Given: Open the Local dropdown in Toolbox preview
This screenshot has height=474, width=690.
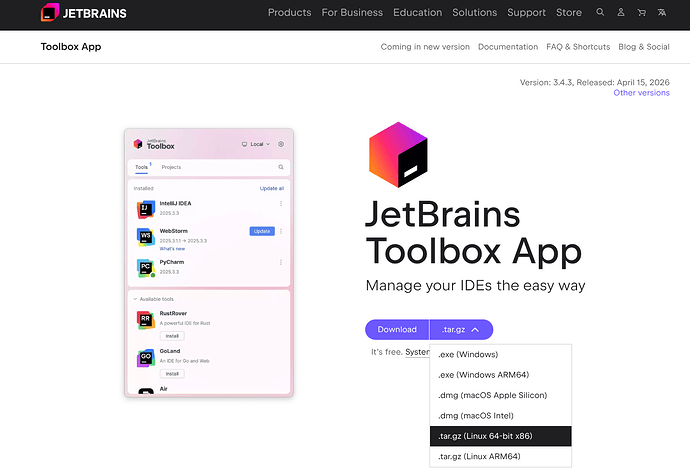Looking at the screenshot, I should coord(256,144).
